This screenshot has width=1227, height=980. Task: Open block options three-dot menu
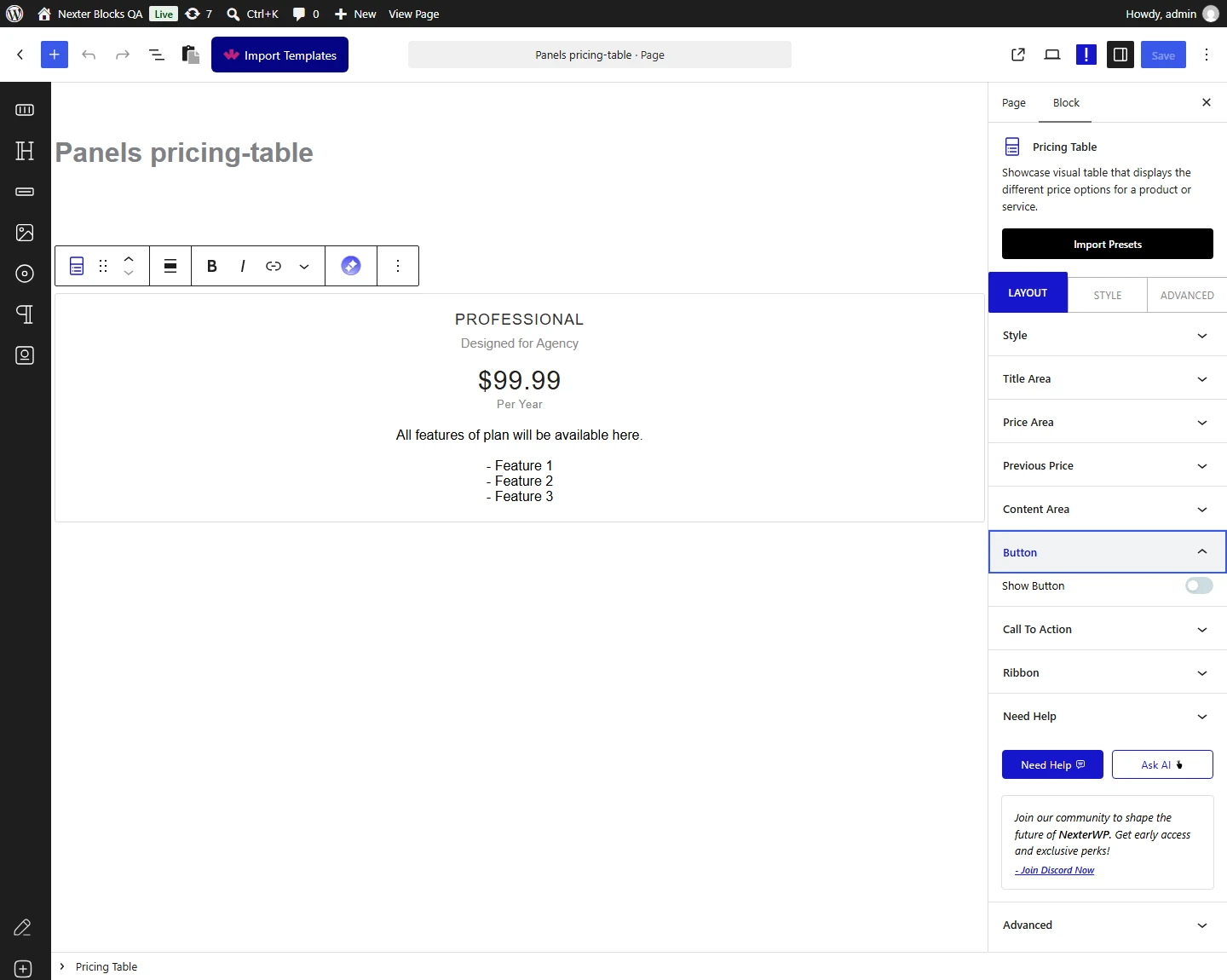tap(398, 266)
